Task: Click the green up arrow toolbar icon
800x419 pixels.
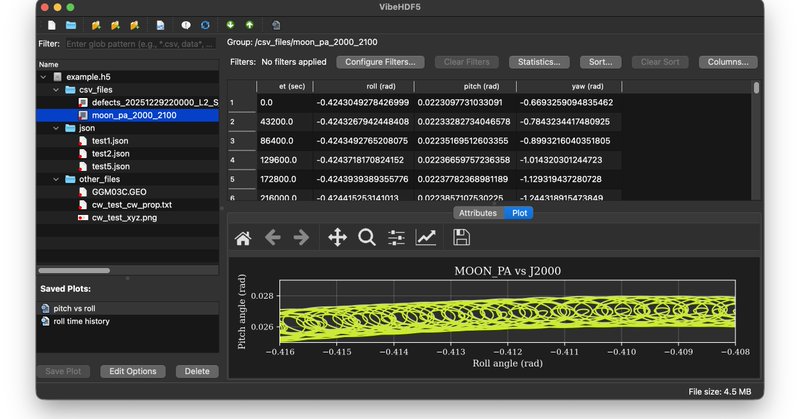Action: 249,24
